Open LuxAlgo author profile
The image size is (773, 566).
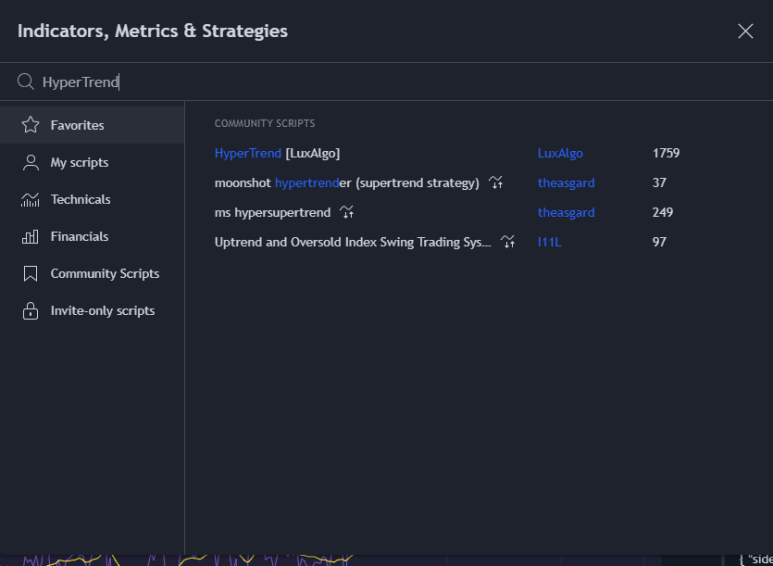pyautogui.click(x=560, y=153)
